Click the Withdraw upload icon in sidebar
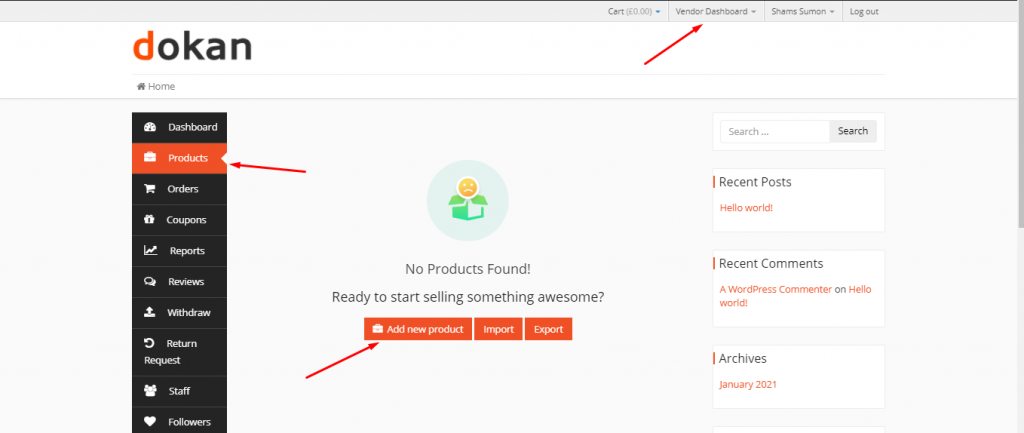This screenshot has height=433, width=1024. 150,312
